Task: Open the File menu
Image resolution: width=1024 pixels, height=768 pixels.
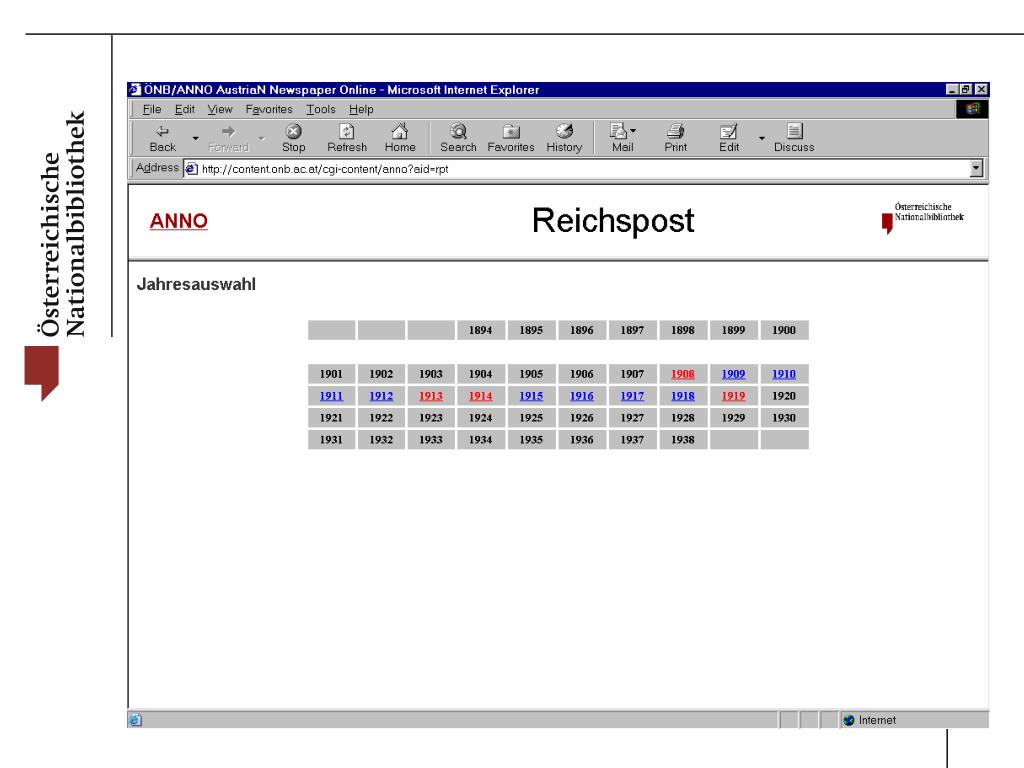Action: [152, 109]
